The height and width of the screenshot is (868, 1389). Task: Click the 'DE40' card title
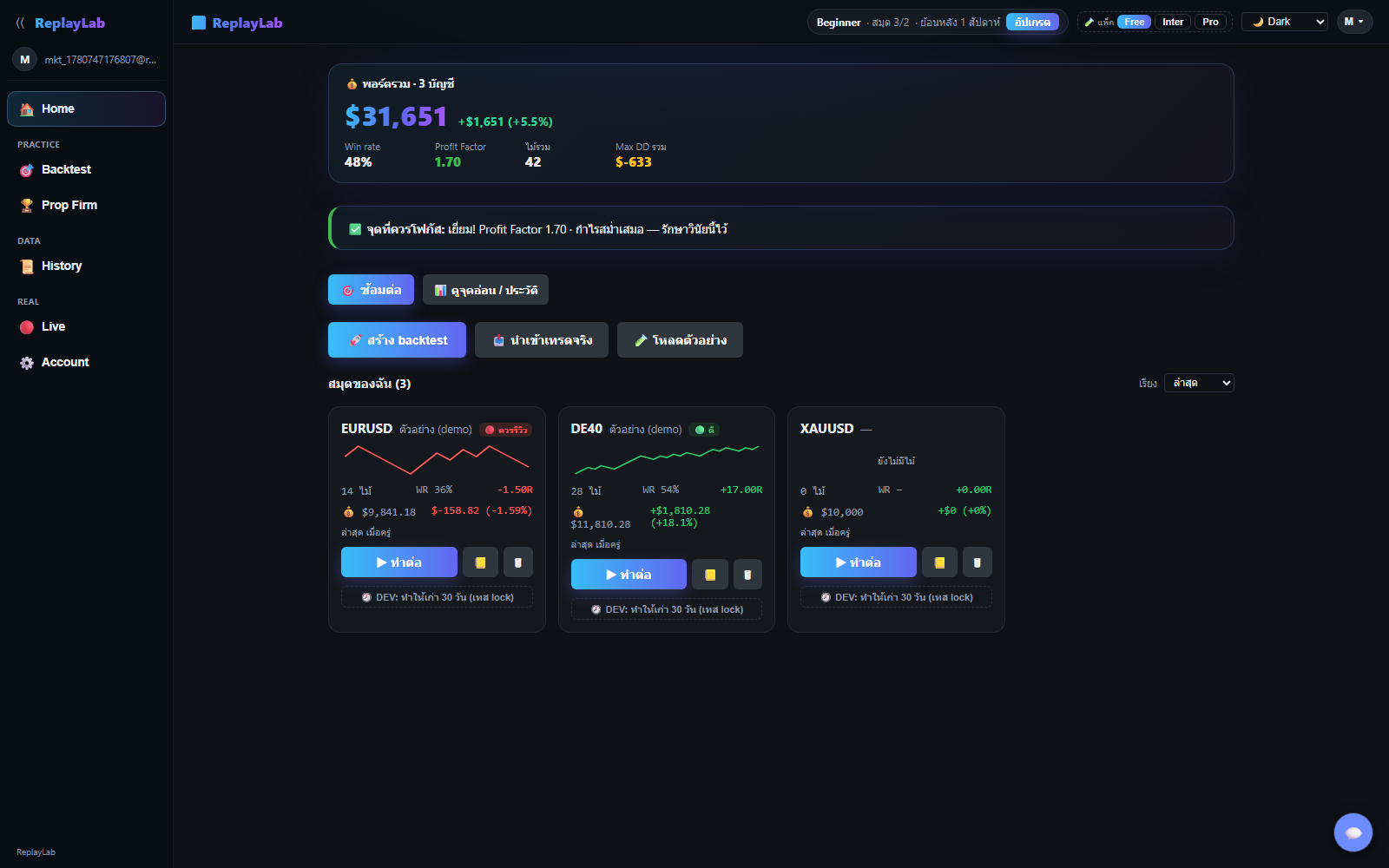[x=587, y=429]
